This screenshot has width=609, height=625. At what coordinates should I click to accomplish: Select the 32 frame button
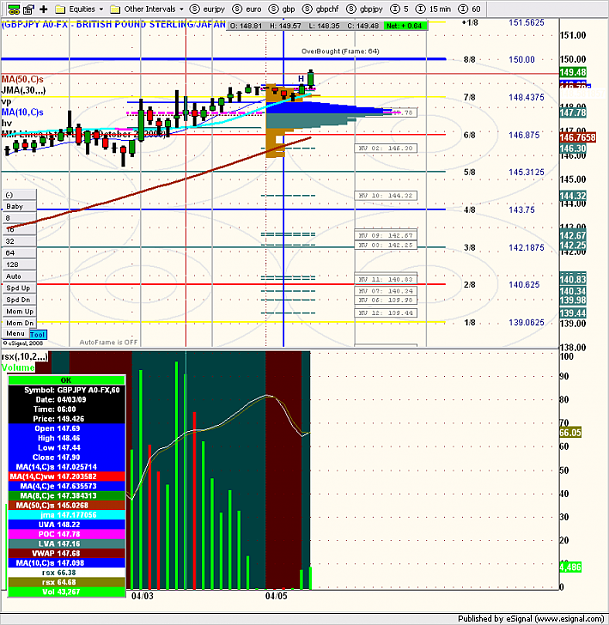pos(20,241)
